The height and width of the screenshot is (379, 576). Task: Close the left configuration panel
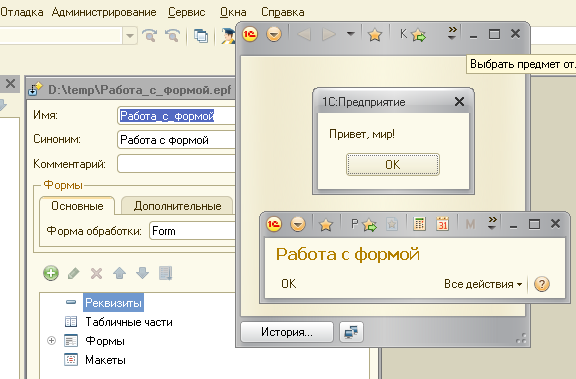[x=10, y=84]
